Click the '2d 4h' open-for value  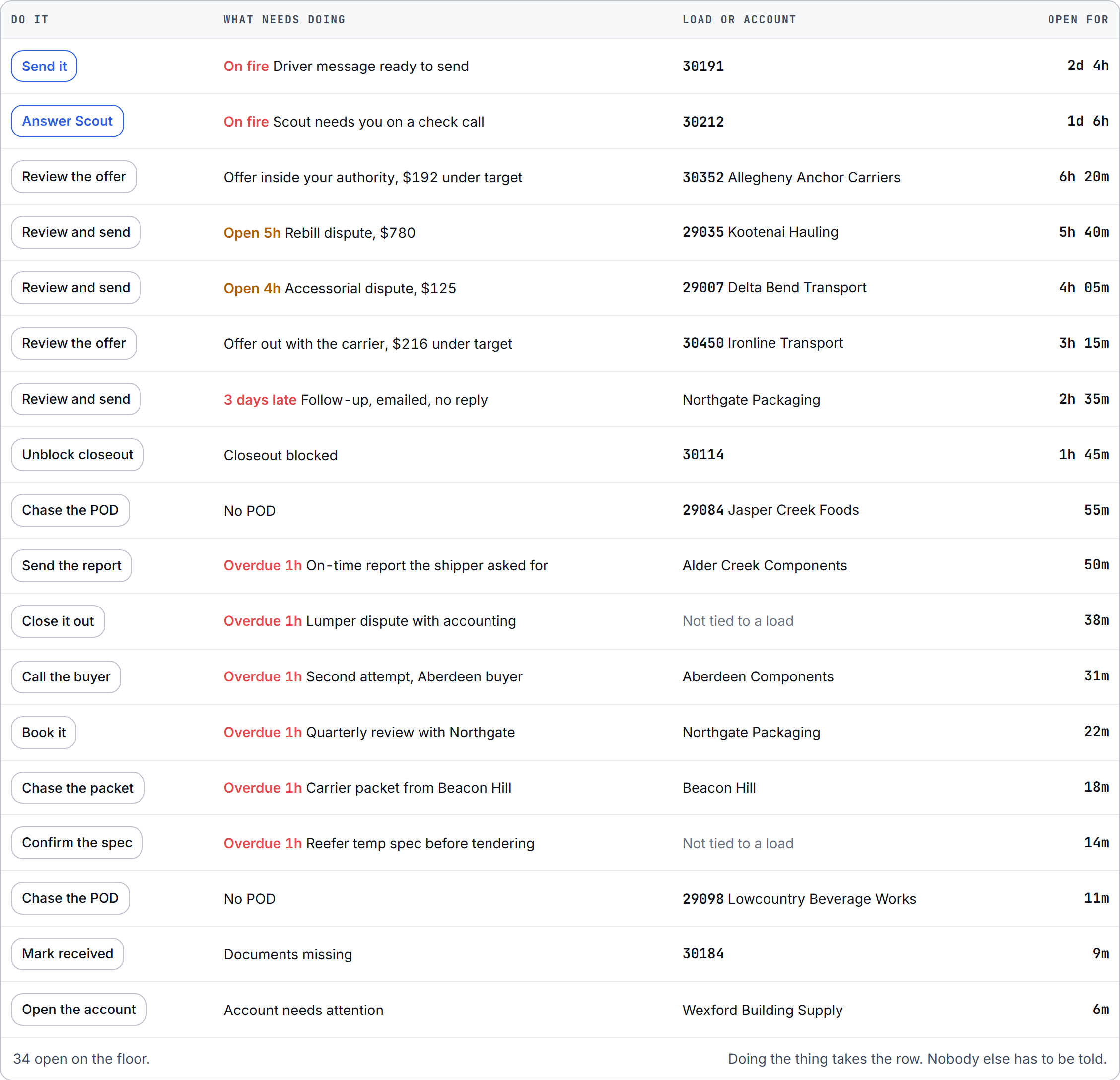[1088, 66]
